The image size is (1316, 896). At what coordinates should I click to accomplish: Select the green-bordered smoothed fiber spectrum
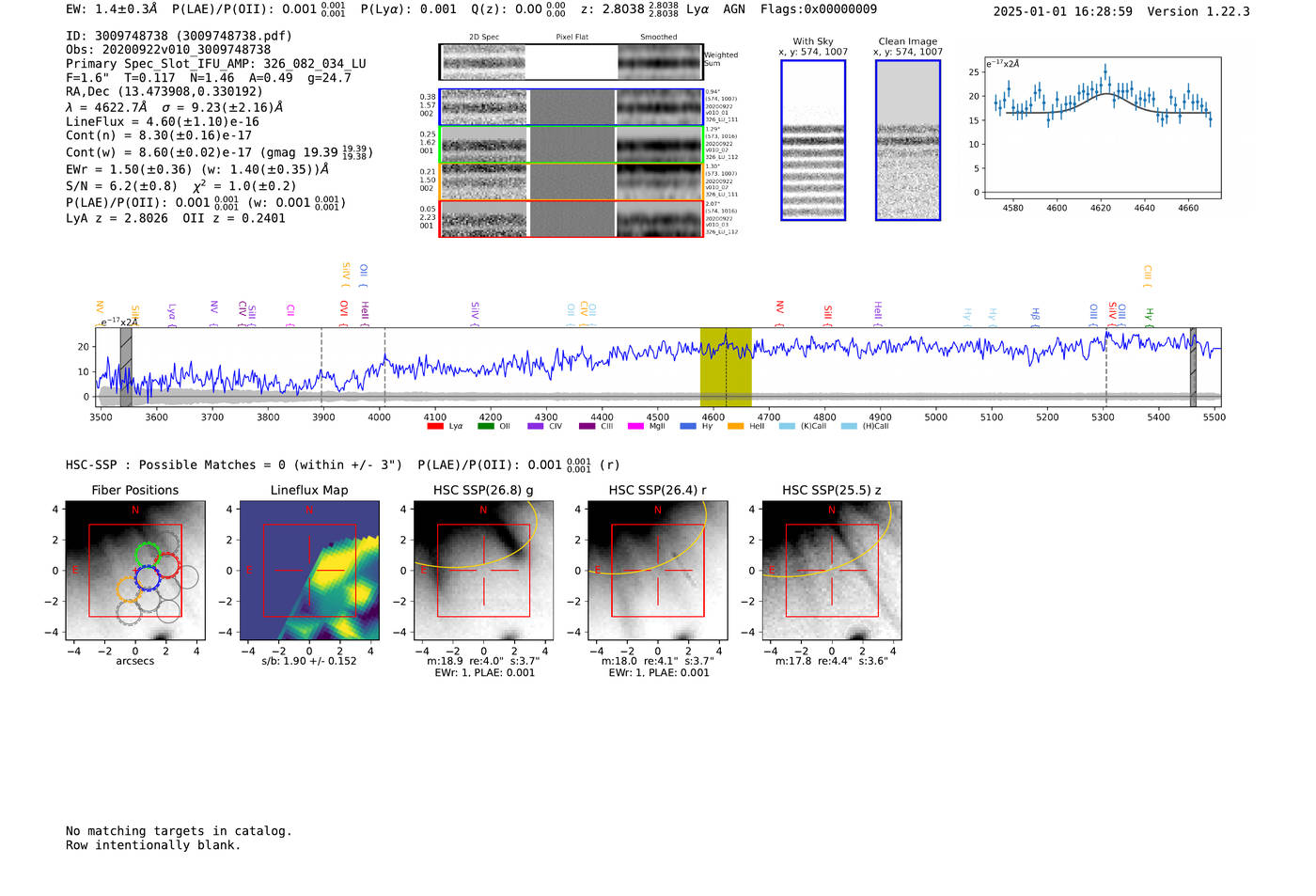[x=659, y=145]
